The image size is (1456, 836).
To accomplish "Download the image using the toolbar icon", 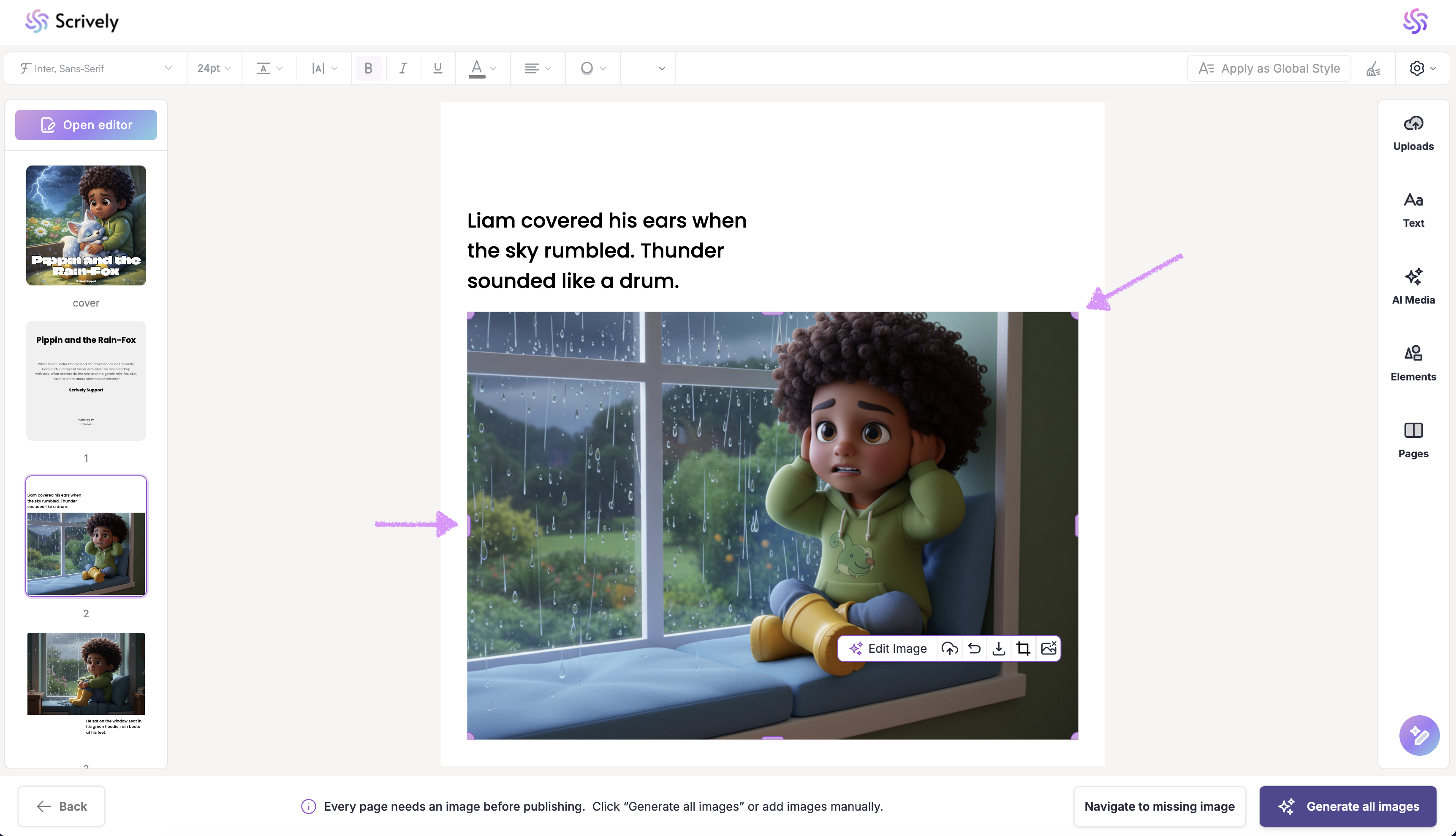I will pos(998,648).
